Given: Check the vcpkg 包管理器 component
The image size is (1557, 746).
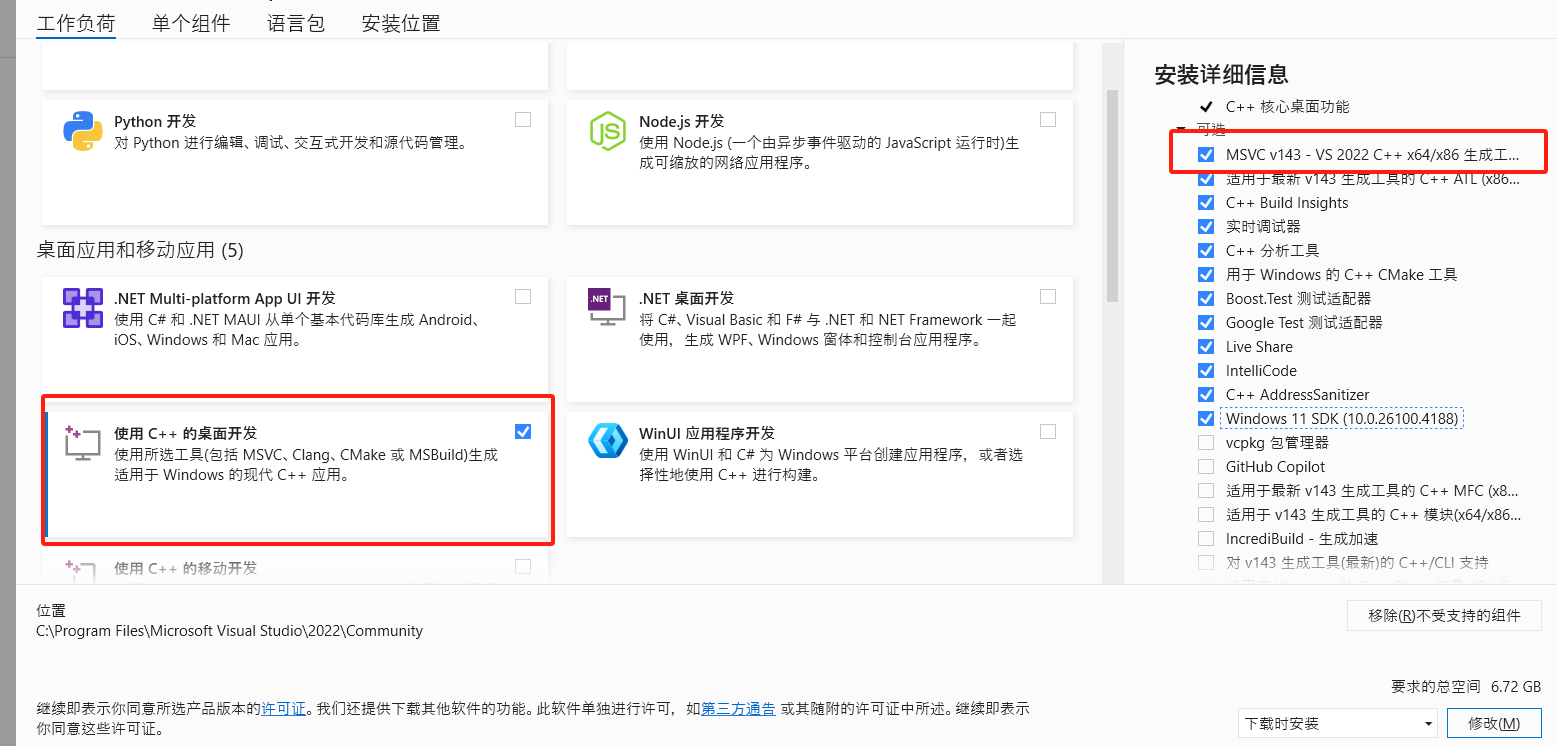Looking at the screenshot, I should [1206, 442].
